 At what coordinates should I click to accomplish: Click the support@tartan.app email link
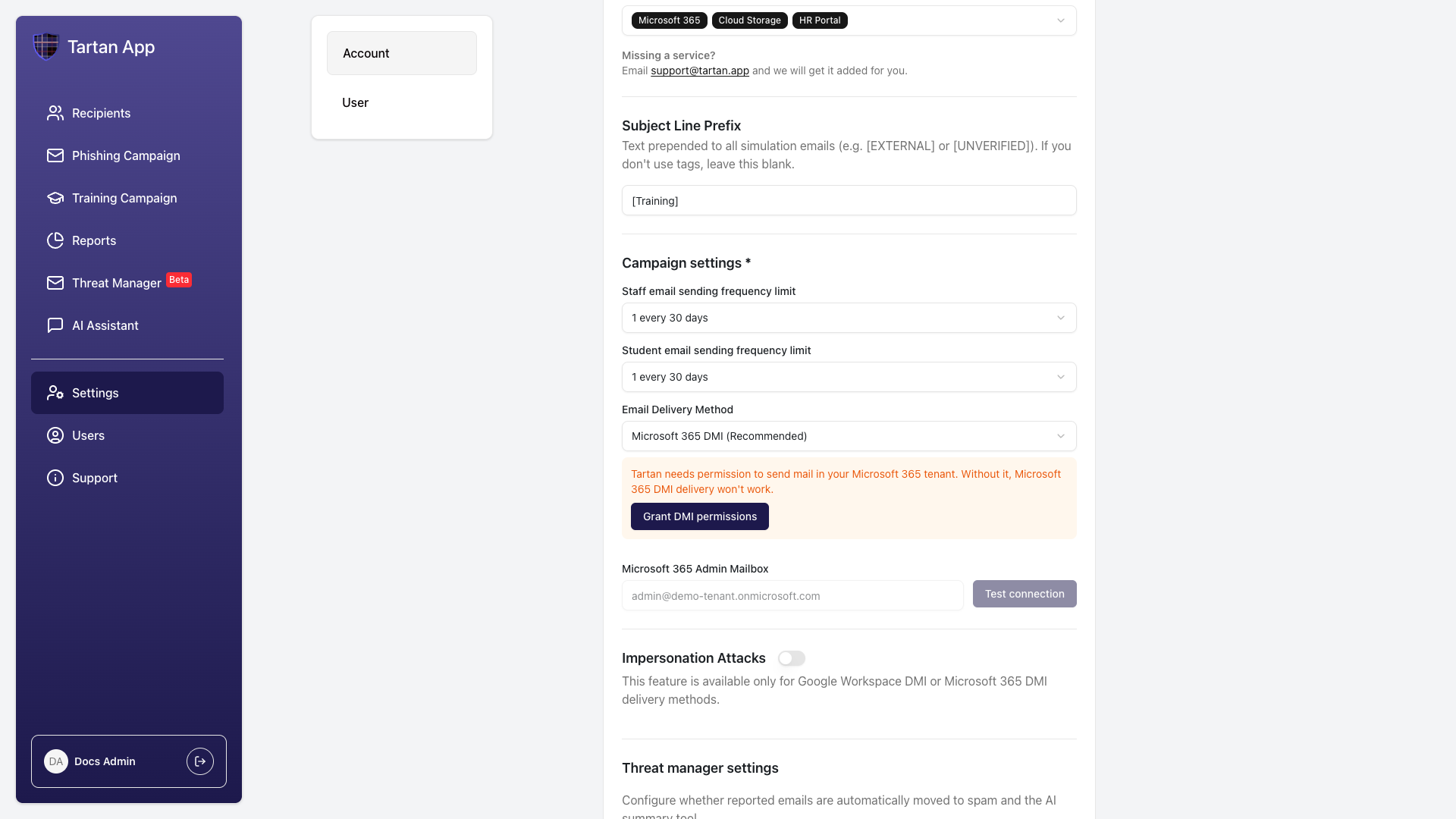click(x=699, y=71)
